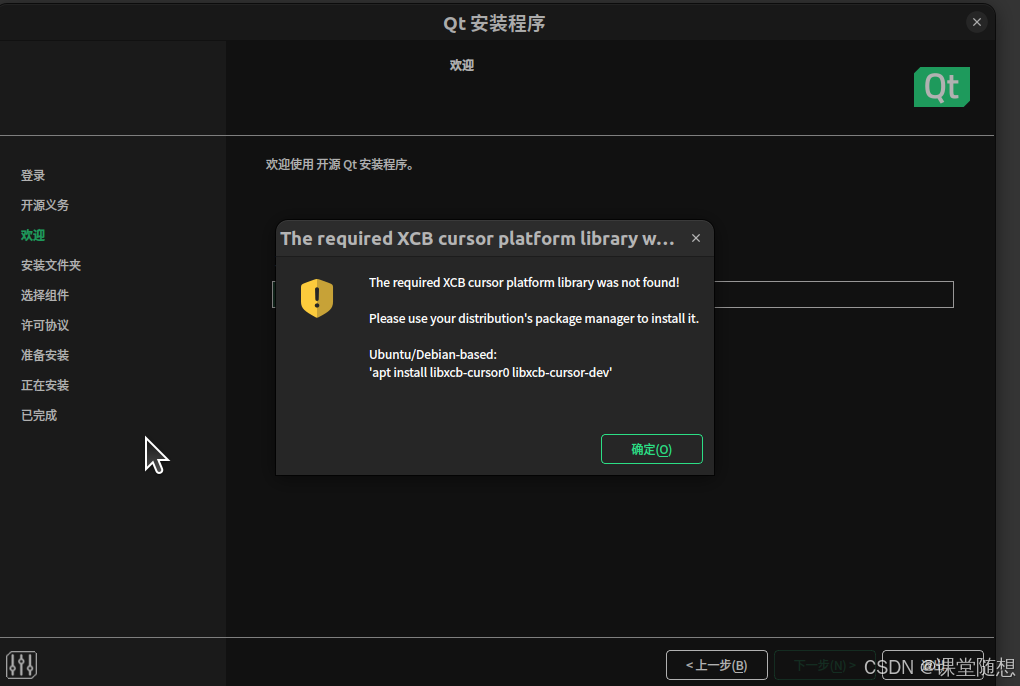The image size is (1020, 686).
Task: Open installer settings sliders icon
Action: (x=21, y=665)
